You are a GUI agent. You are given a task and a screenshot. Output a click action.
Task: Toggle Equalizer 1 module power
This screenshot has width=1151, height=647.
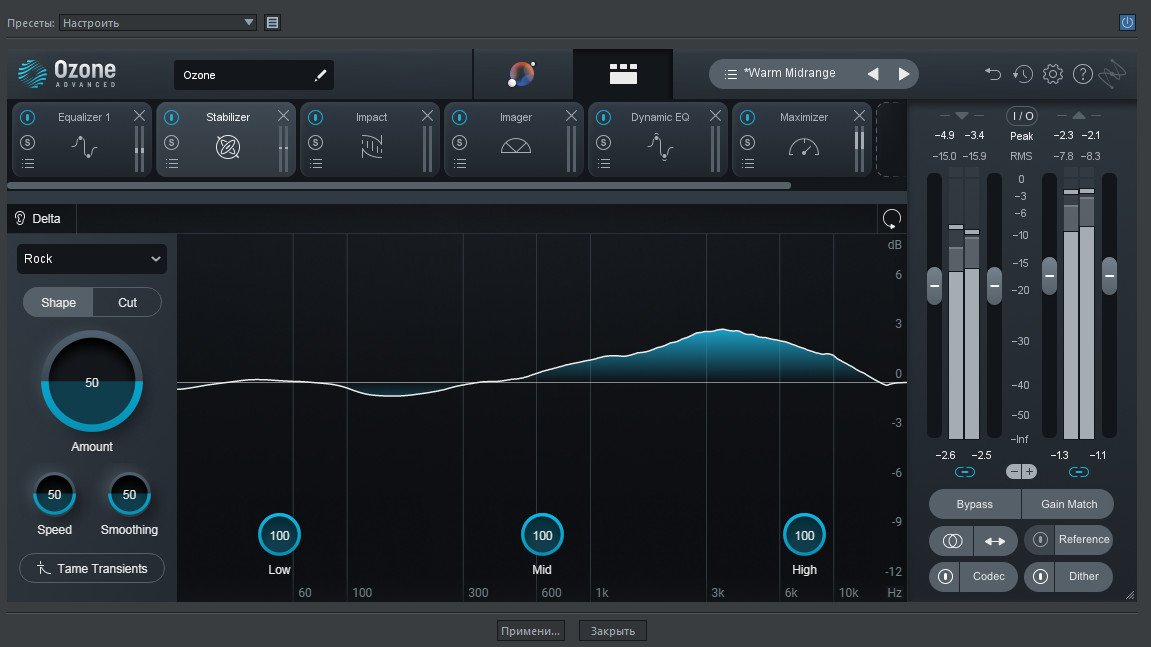pos(27,118)
